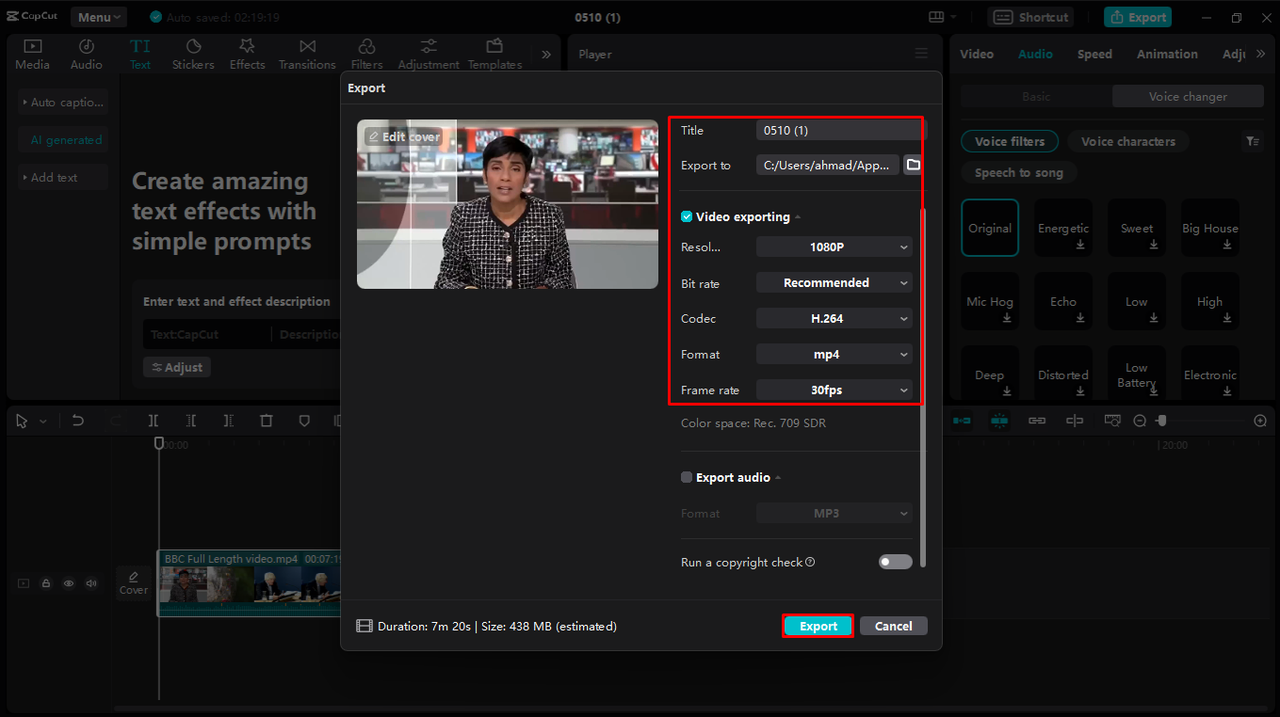Select the Voice characters pill
Viewport: 1280px width, 717px height.
pyautogui.click(x=1128, y=142)
